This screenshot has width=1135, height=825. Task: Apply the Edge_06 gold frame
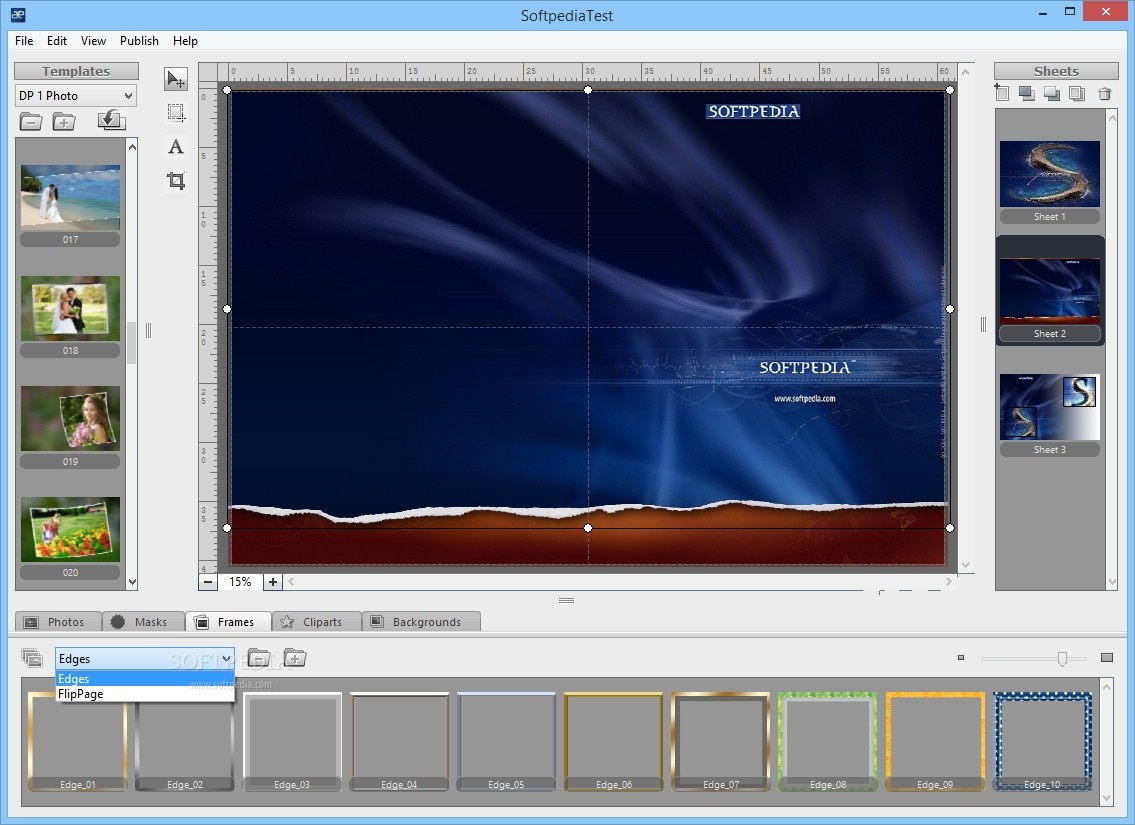[x=613, y=742]
